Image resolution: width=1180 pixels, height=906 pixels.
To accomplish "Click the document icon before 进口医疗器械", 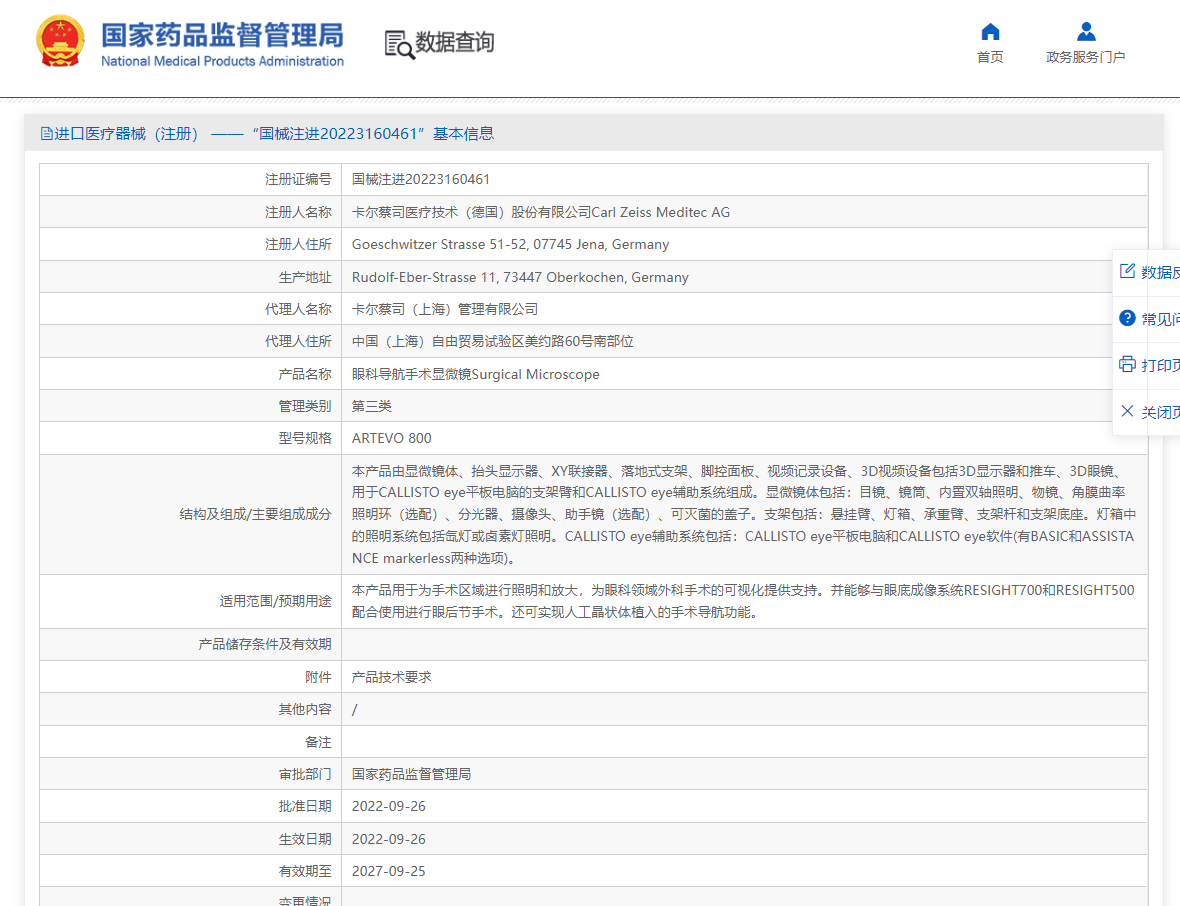I will pyautogui.click(x=47, y=134).
